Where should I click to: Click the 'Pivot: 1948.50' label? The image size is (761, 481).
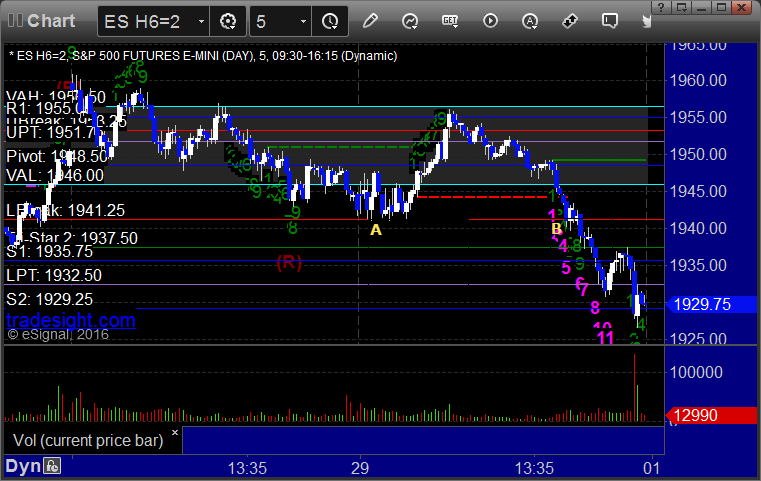pos(57,156)
